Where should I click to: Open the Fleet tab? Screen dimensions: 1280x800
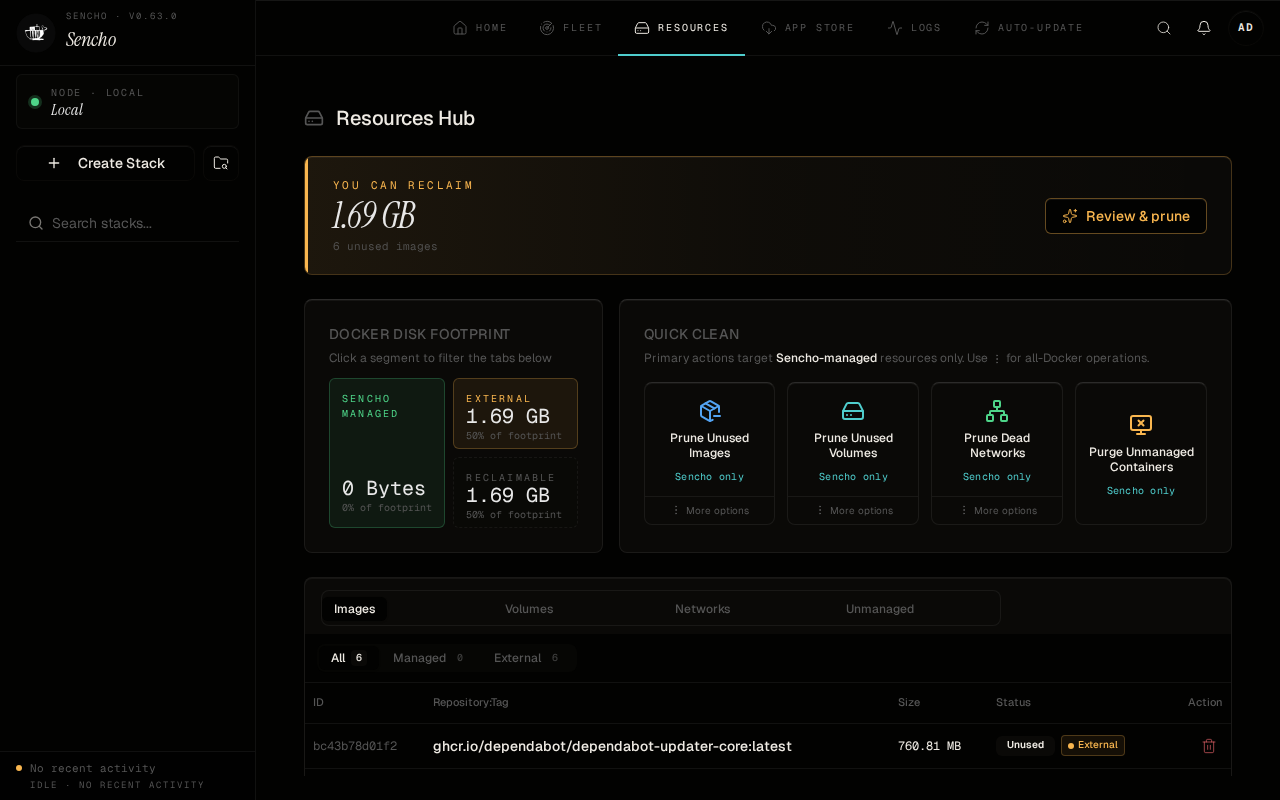571,28
